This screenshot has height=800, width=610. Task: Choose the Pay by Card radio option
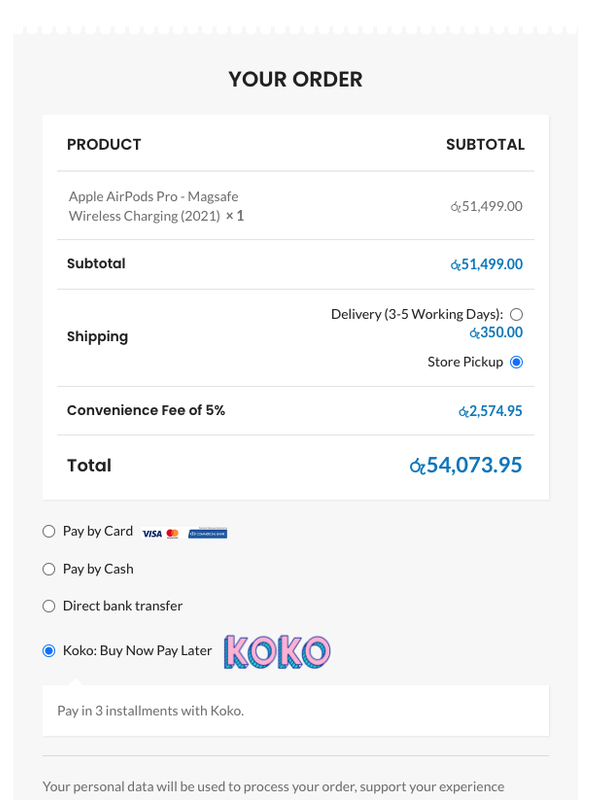[x=49, y=532]
